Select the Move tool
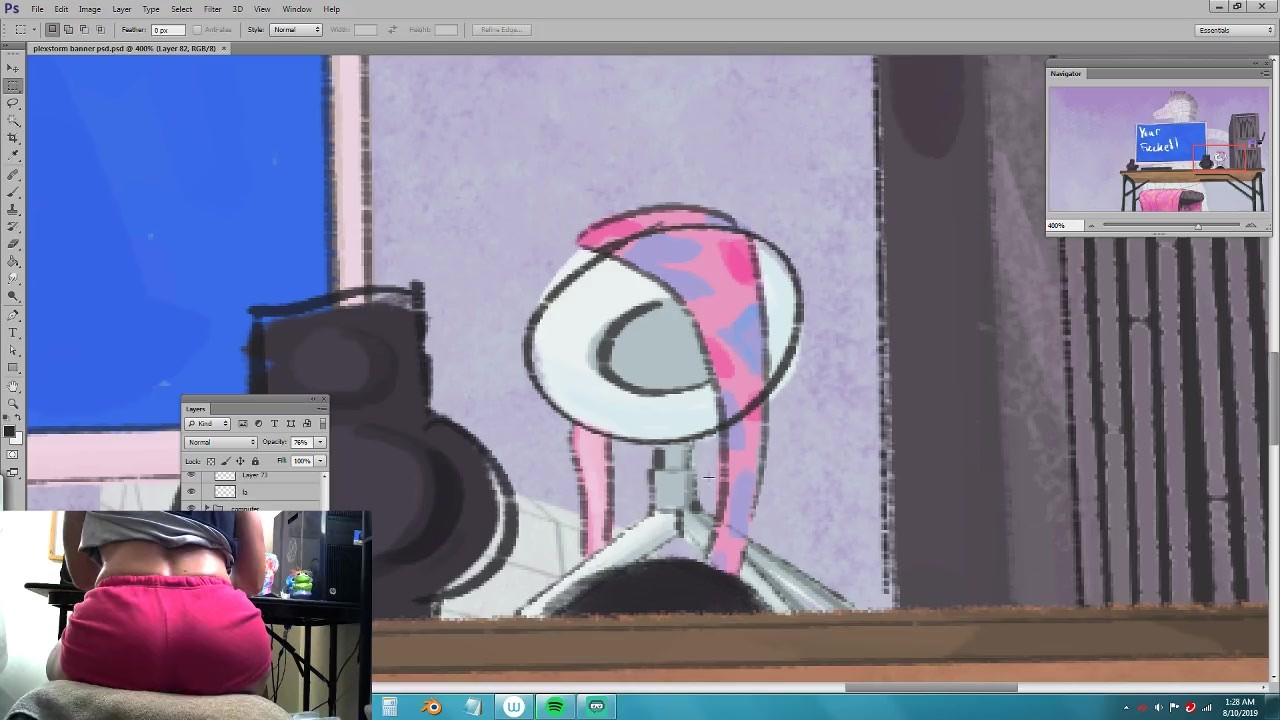Screen dimensions: 1280x720 point(13,69)
